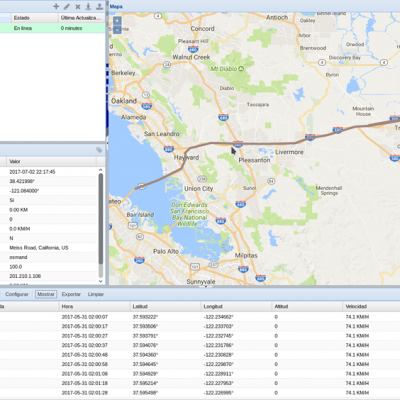The image size is (400, 400).
Task: Sort by Última Actualiza... column header
Action: tap(82, 18)
